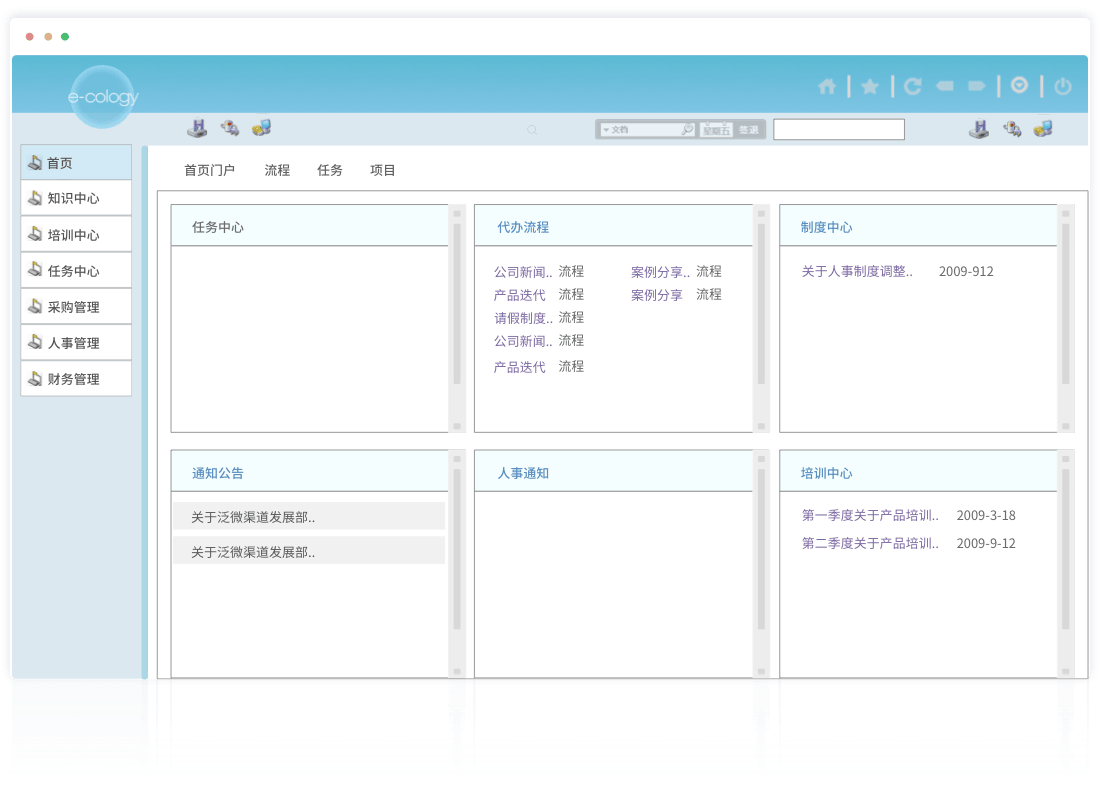1100x800 pixels.
Task: Click the home icon in header
Action: (827, 87)
